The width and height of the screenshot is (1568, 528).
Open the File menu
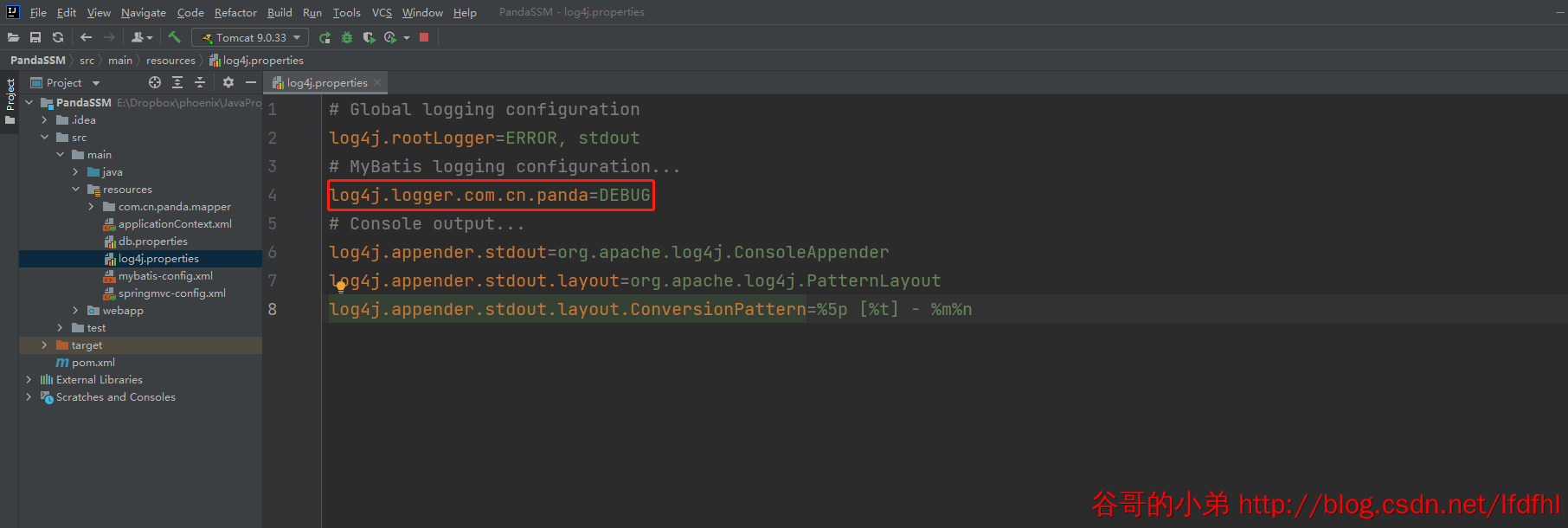[38, 12]
